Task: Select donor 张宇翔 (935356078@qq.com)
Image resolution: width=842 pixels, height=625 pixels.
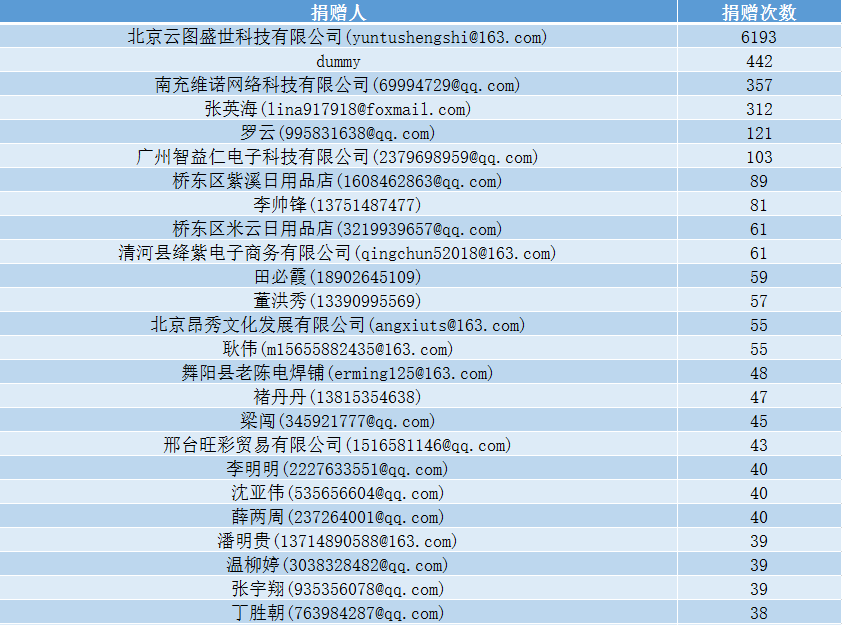Action: (x=338, y=588)
